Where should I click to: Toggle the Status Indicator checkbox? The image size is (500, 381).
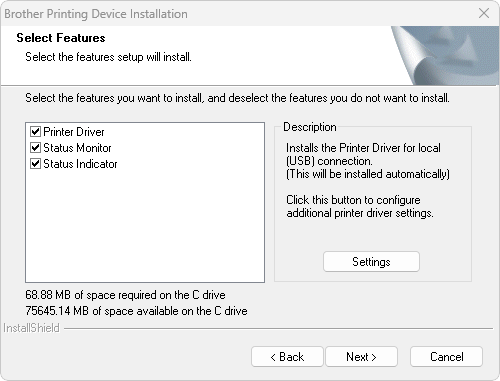35,164
